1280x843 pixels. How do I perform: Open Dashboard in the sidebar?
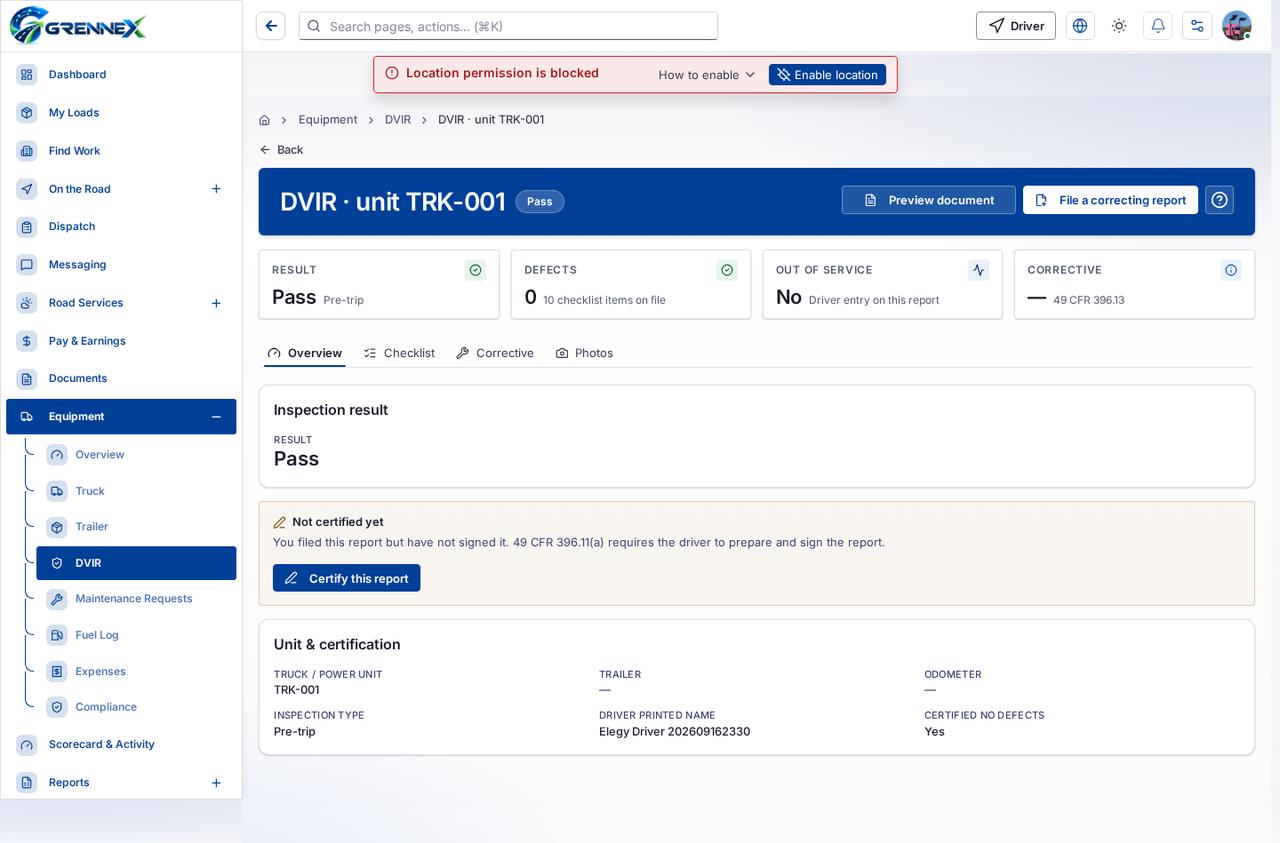coord(121,75)
